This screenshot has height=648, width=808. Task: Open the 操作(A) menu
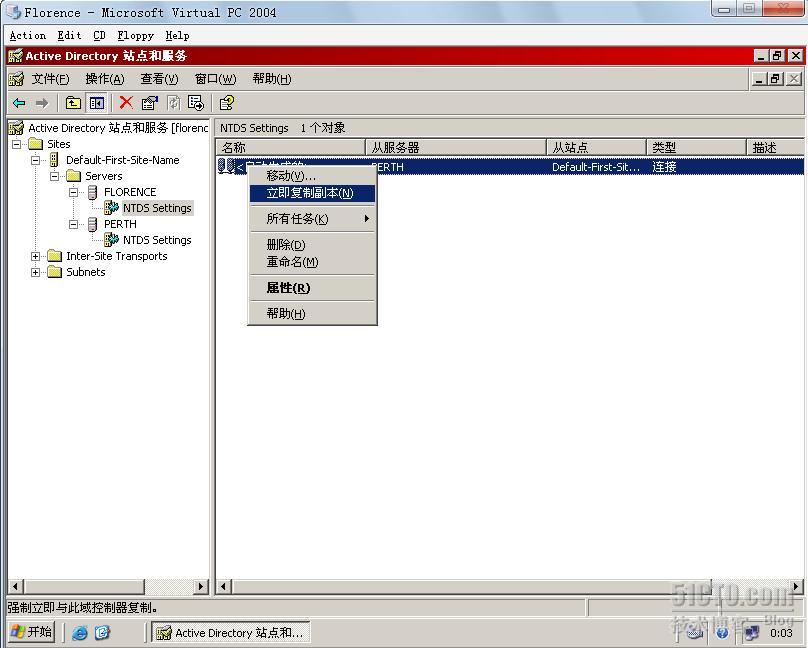point(105,79)
